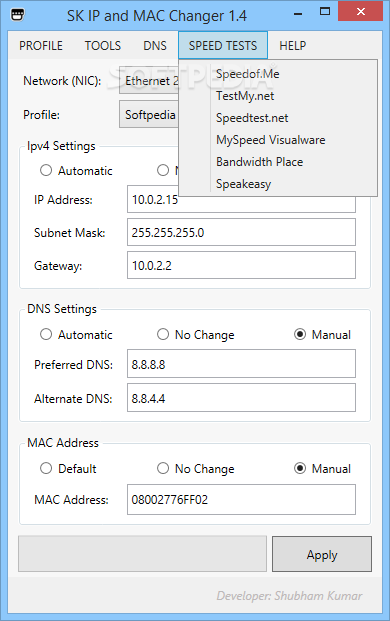Expand the Network (NIC) Ethernet dropdown

(149, 80)
